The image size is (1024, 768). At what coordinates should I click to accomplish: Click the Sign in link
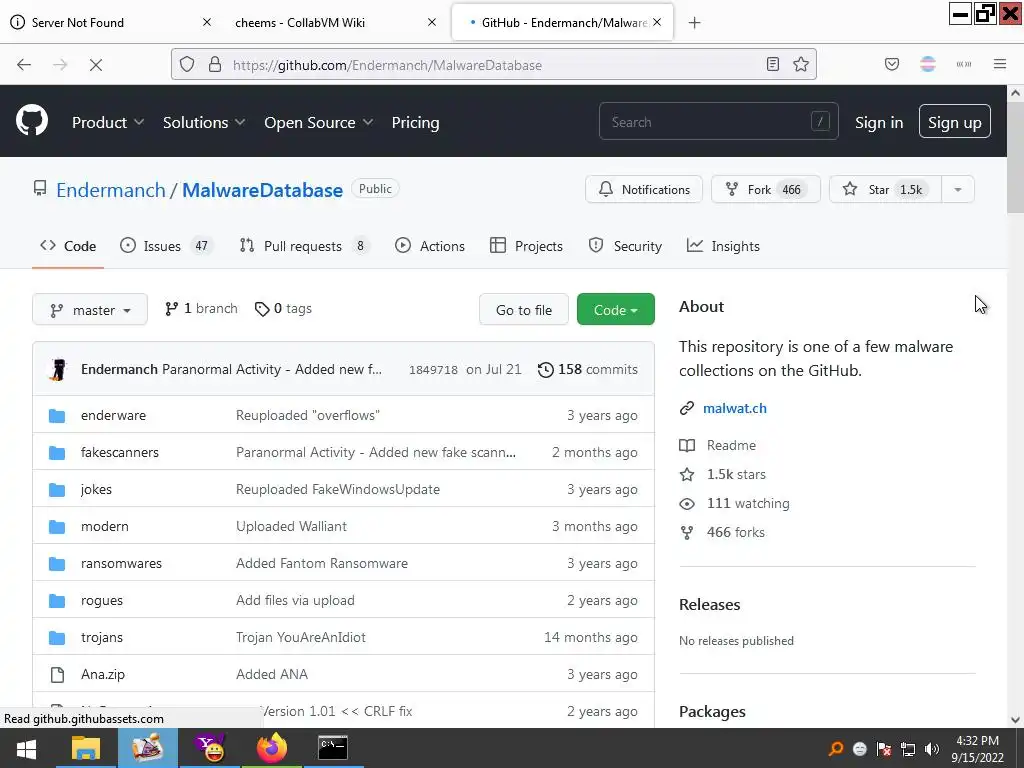click(879, 122)
